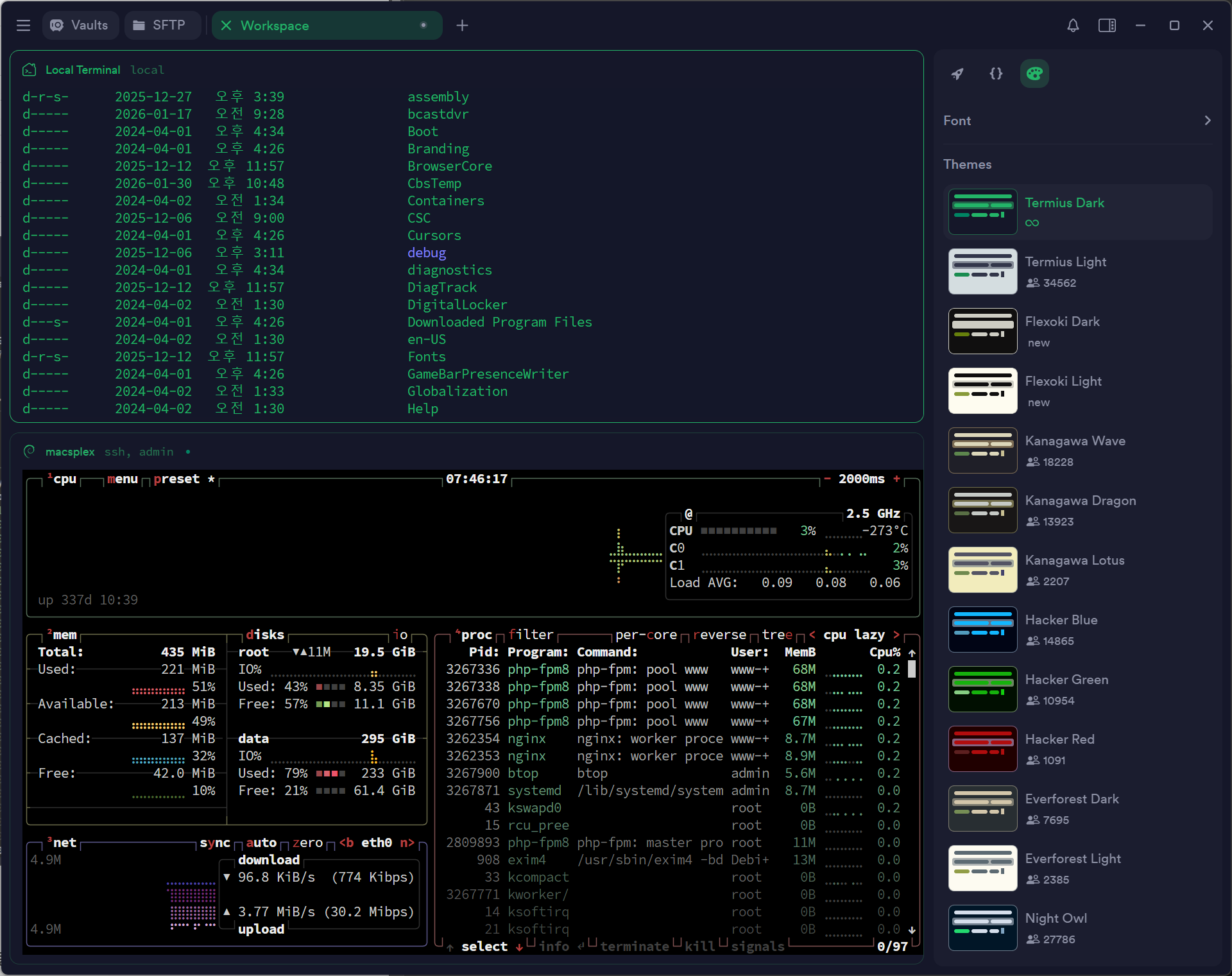Open the hamburger main menu
Image resolution: width=1232 pixels, height=976 pixels.
24,26
